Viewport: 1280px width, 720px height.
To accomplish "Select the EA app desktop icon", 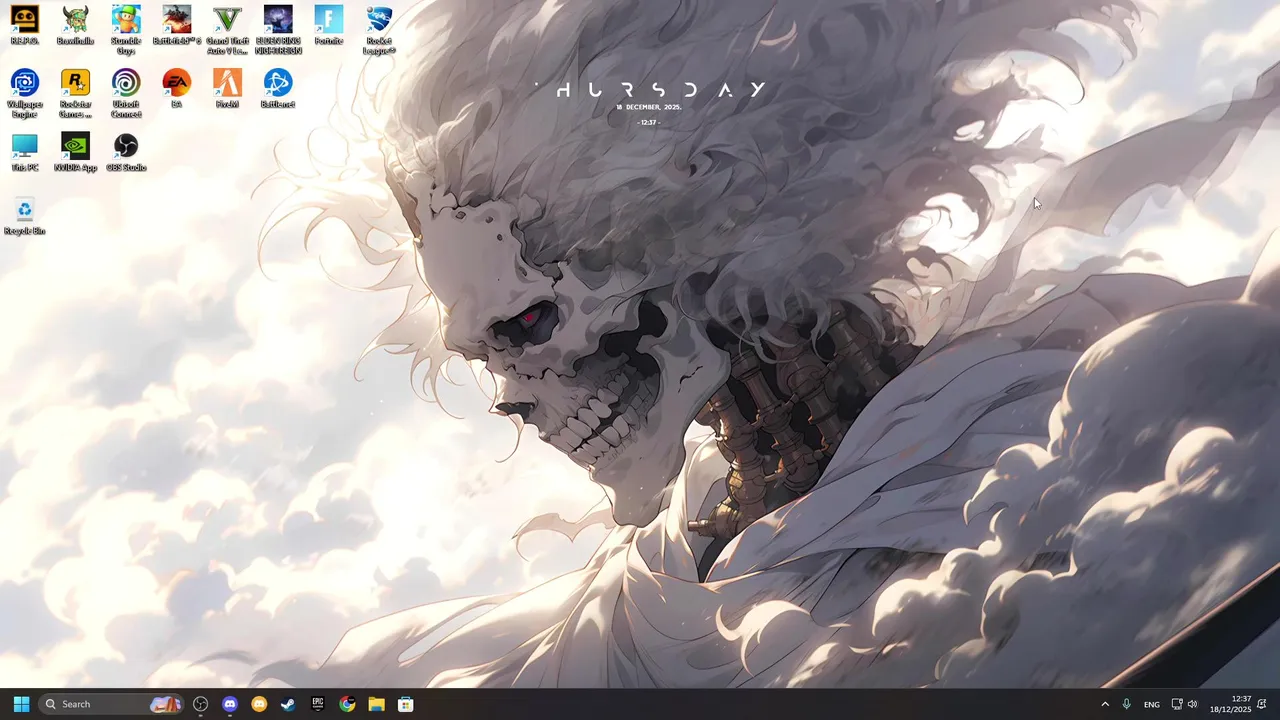I will (177, 89).
